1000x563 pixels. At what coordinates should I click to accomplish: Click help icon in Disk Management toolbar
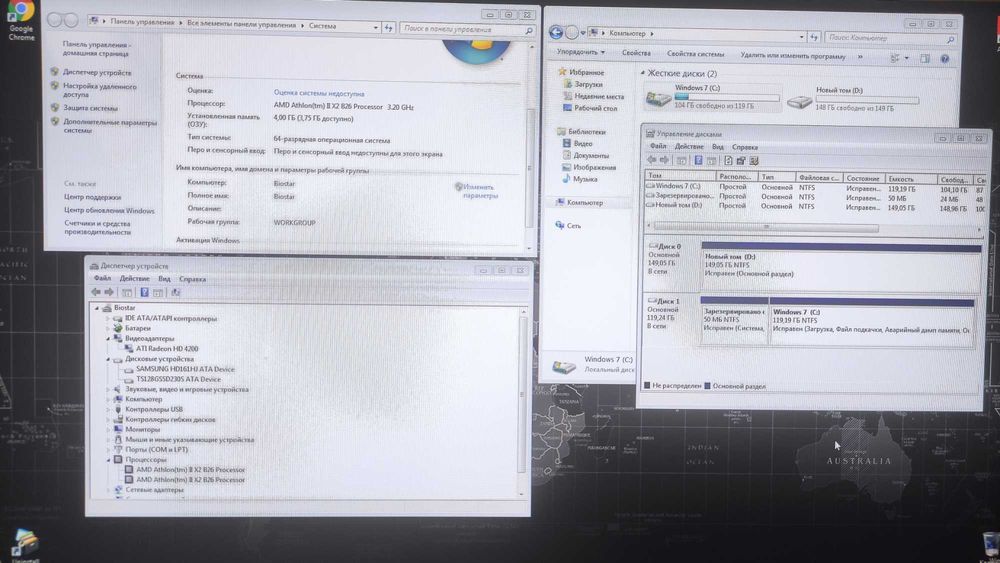[698, 161]
